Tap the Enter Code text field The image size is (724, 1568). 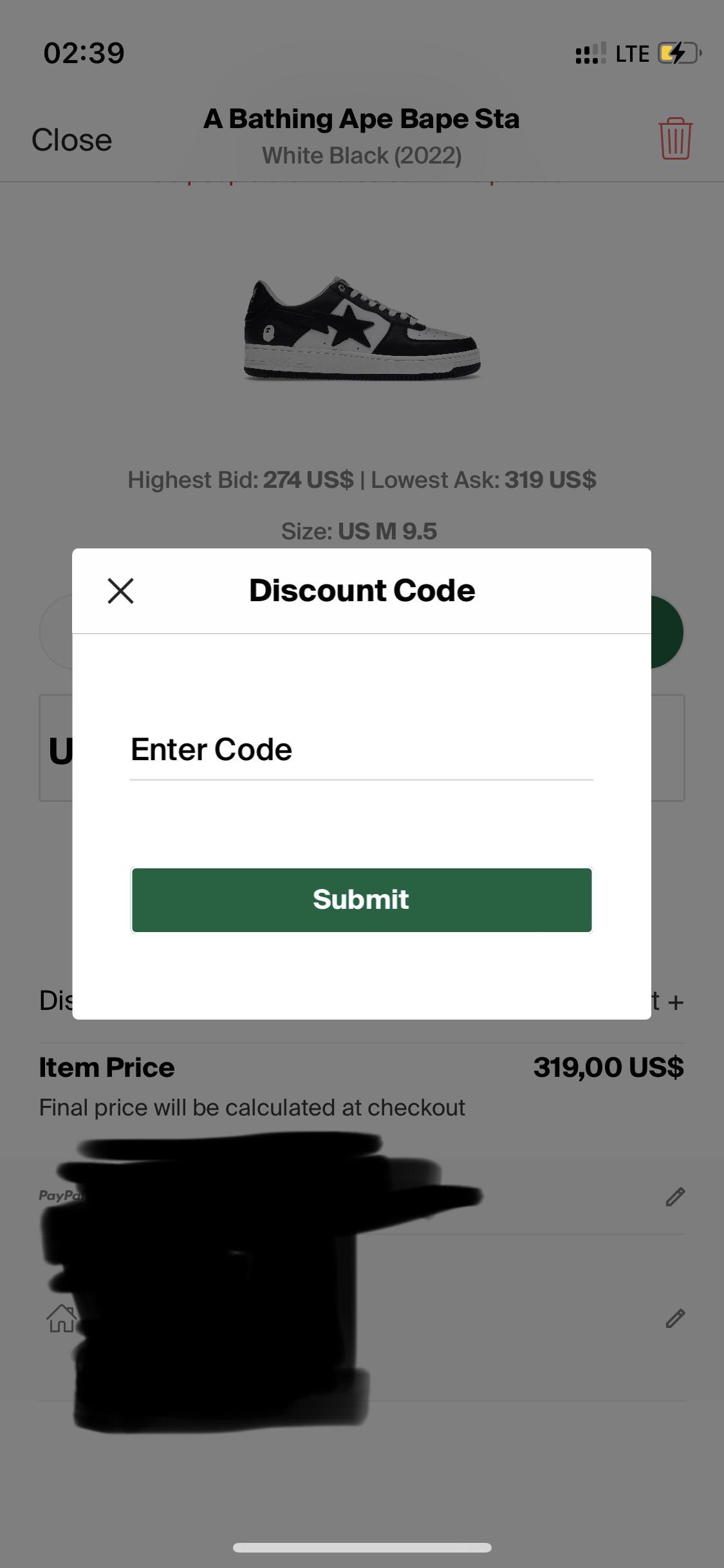(x=362, y=749)
